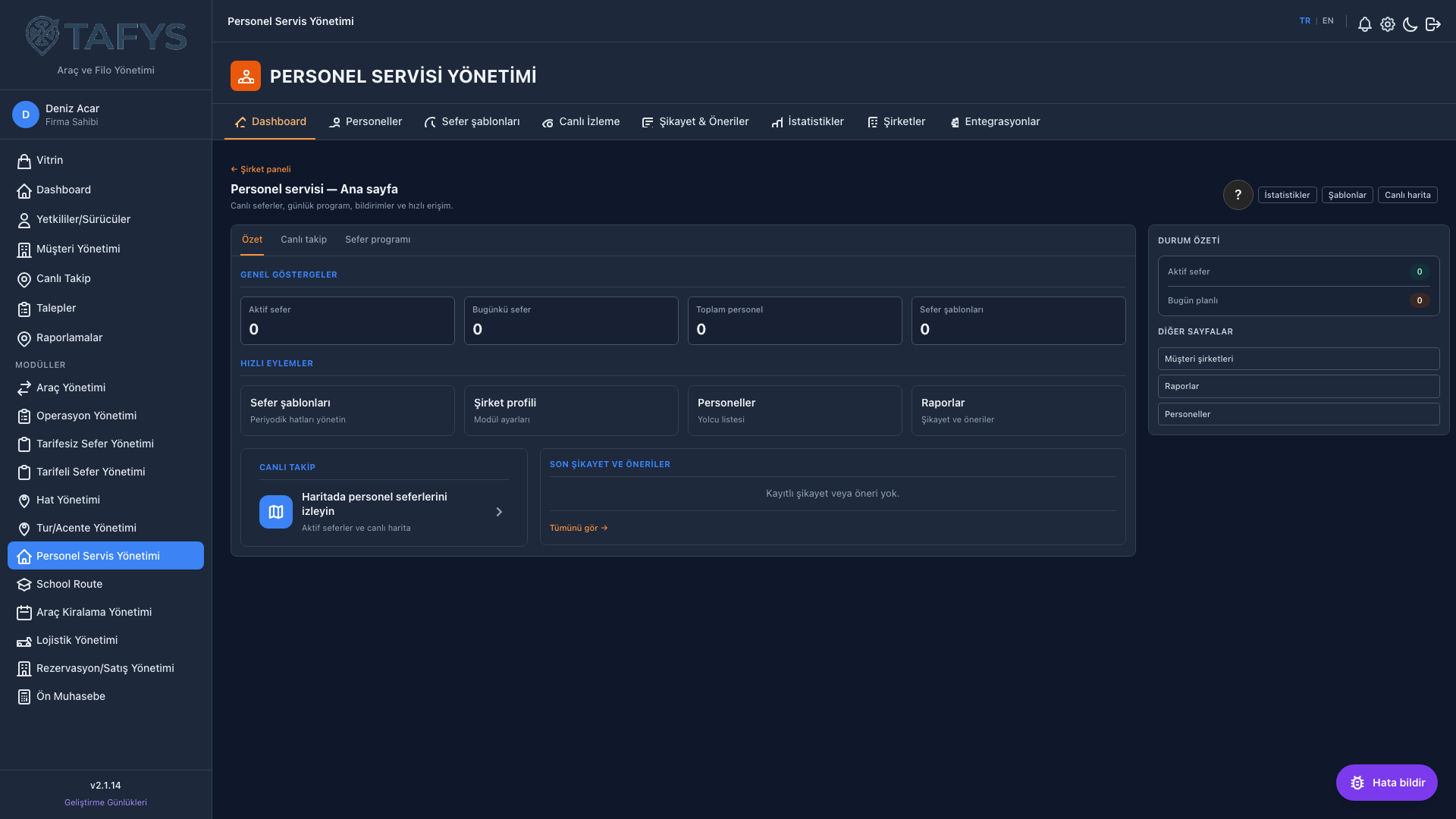Viewport: 1456px width, 819px height.
Task: Click the bug icon on Hata bildir
Action: [x=1357, y=783]
